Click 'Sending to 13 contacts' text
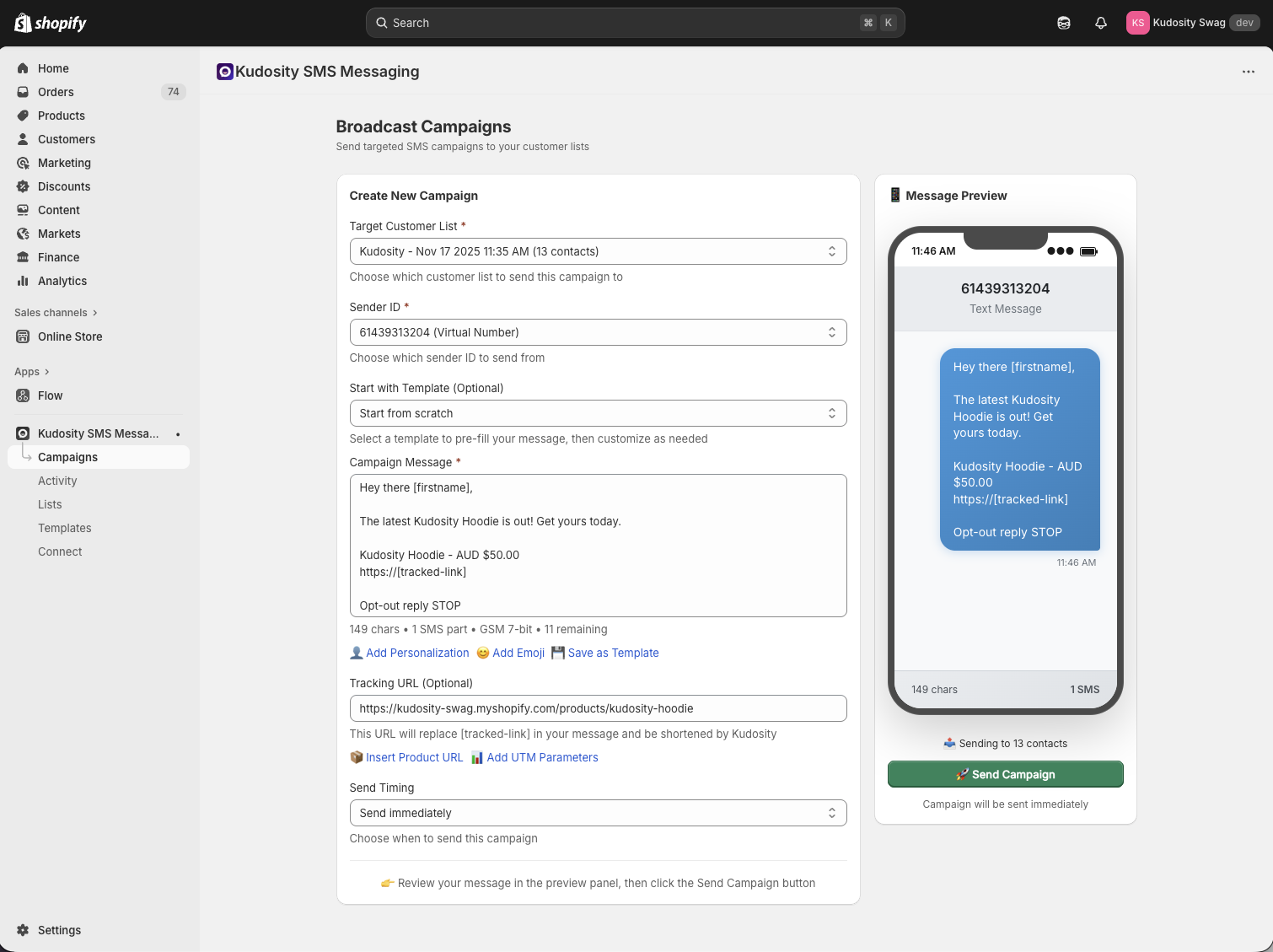The image size is (1273, 952). tap(1005, 744)
